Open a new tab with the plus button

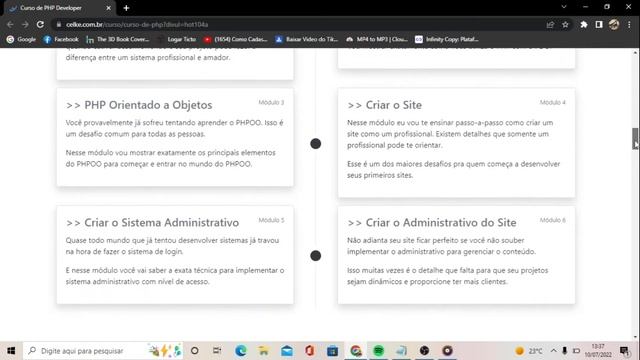126,8
